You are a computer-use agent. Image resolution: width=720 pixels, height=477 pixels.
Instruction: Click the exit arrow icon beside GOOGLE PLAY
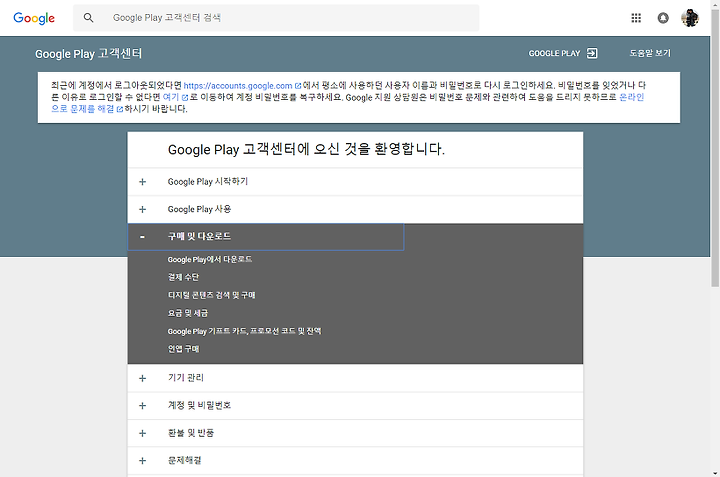pyautogui.click(x=592, y=53)
